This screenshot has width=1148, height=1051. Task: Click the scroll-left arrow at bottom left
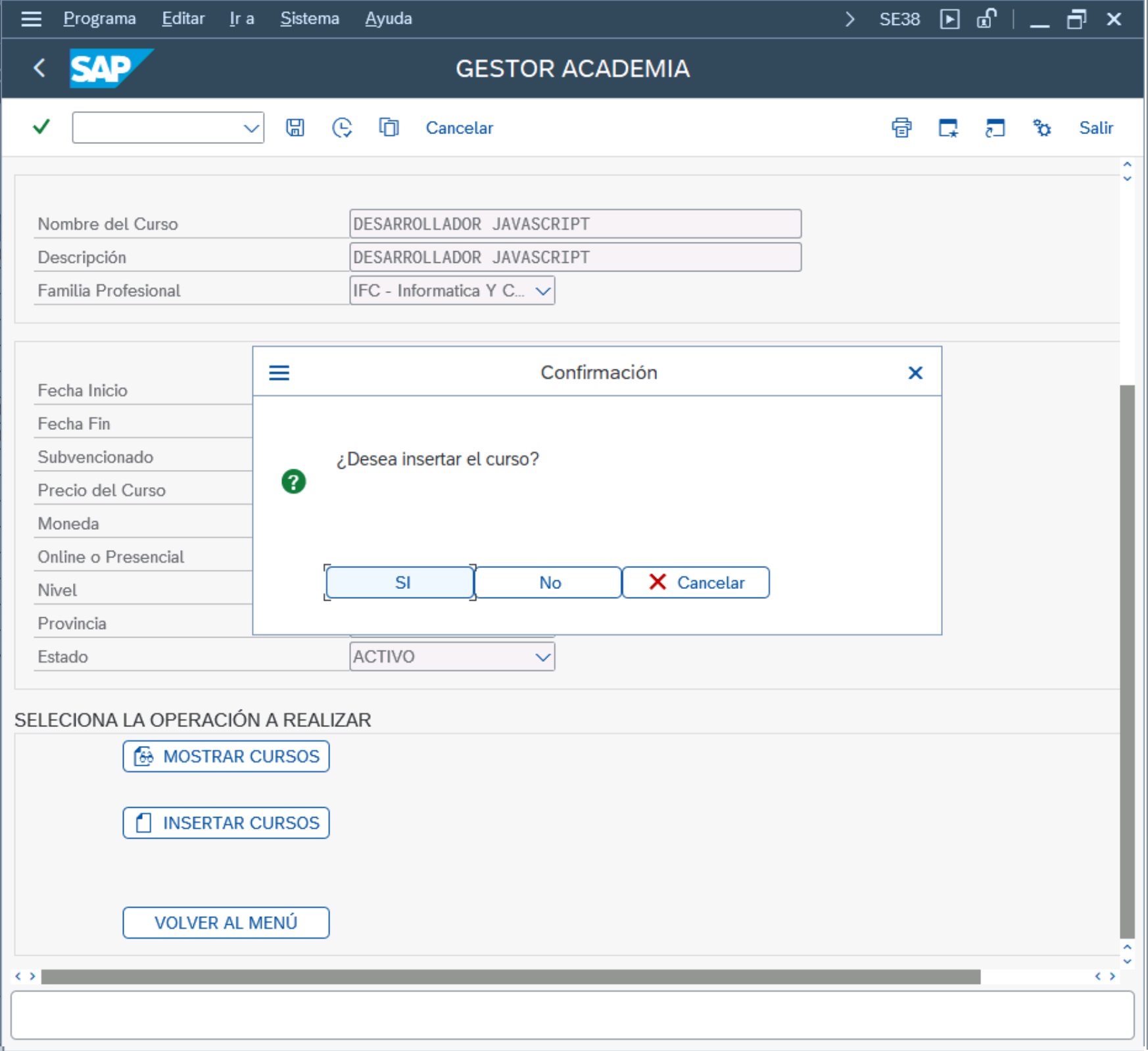tap(18, 976)
